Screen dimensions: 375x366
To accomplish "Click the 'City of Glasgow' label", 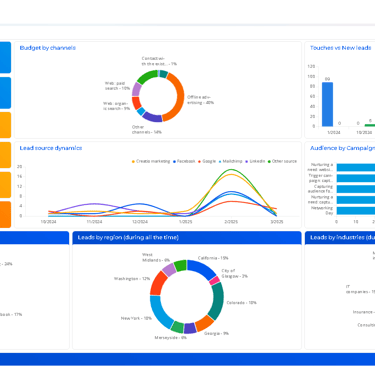I will point(234,274).
